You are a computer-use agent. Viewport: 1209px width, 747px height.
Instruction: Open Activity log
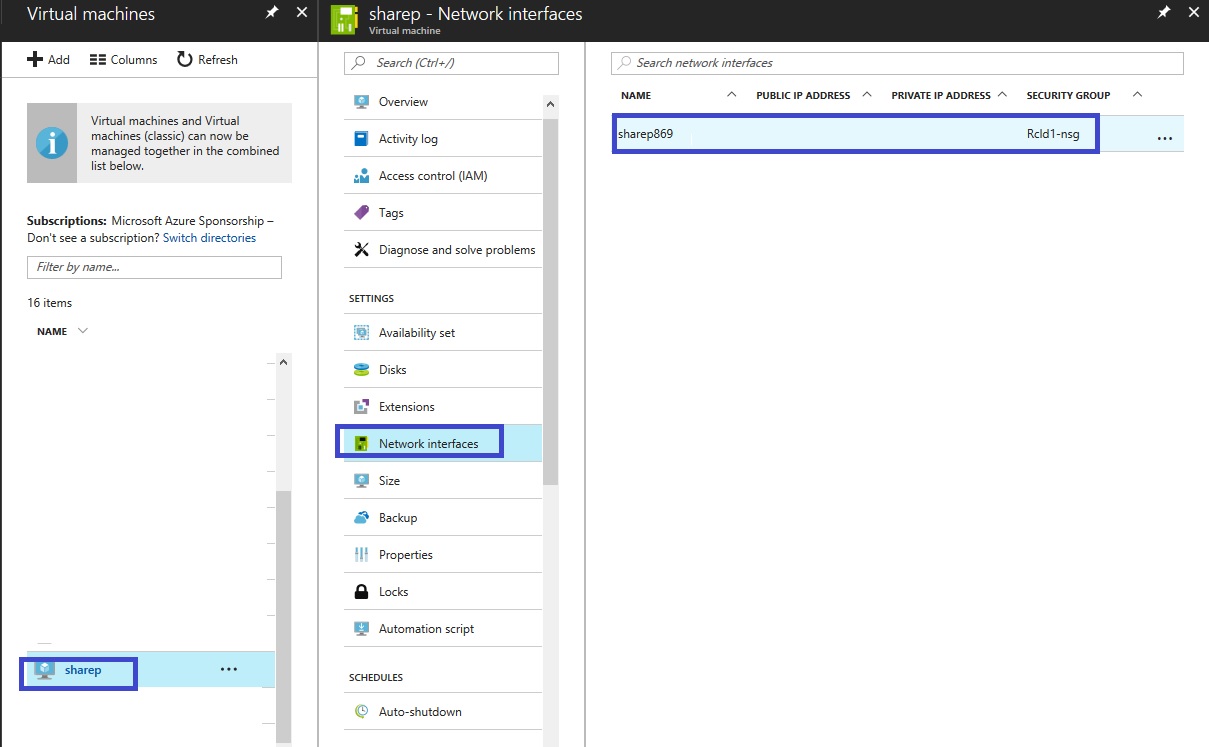pos(408,139)
